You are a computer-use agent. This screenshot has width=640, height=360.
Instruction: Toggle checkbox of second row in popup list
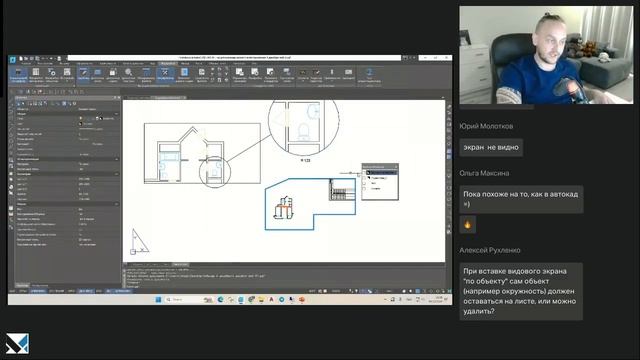pyautogui.click(x=364, y=178)
